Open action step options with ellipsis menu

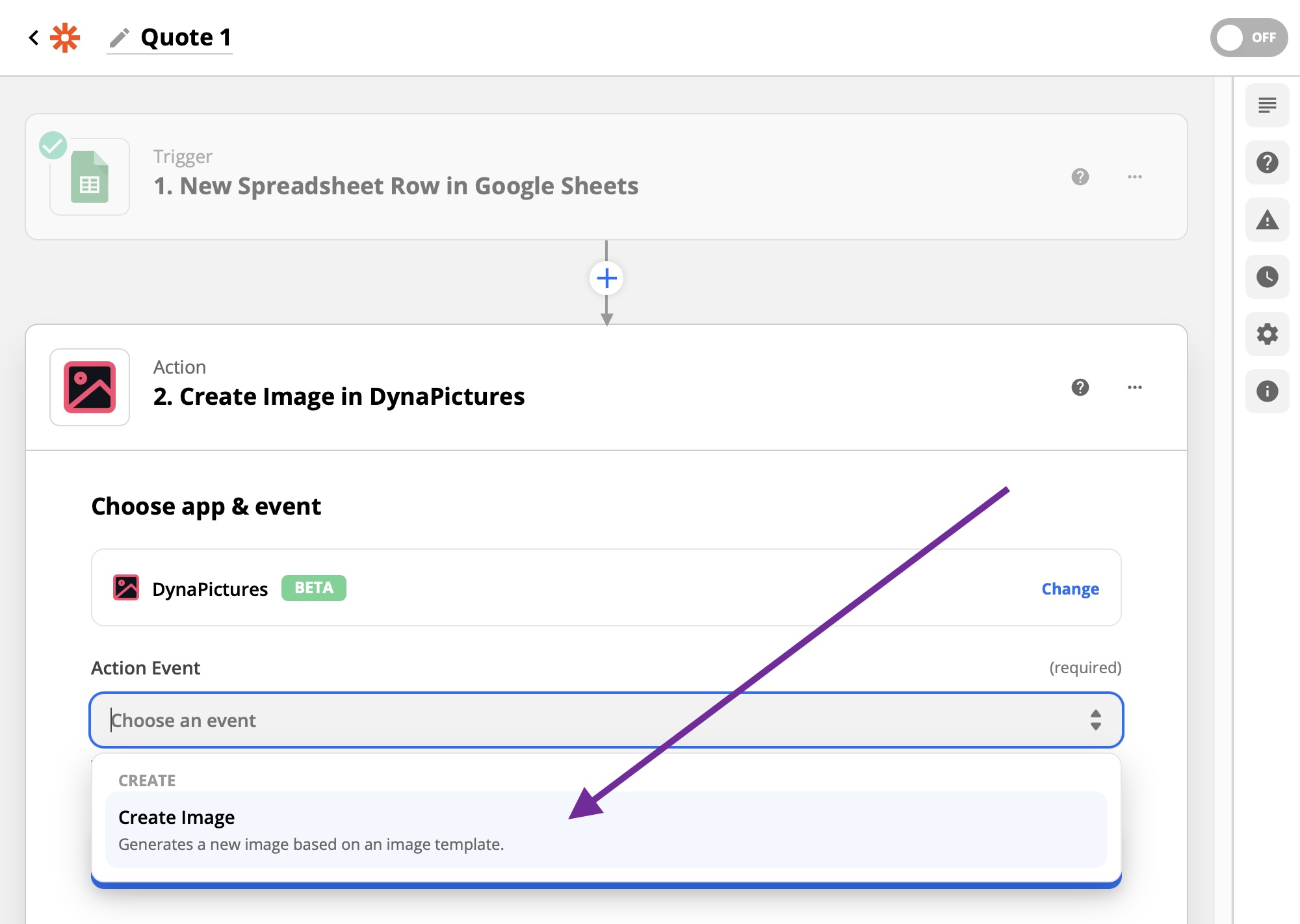1135,387
